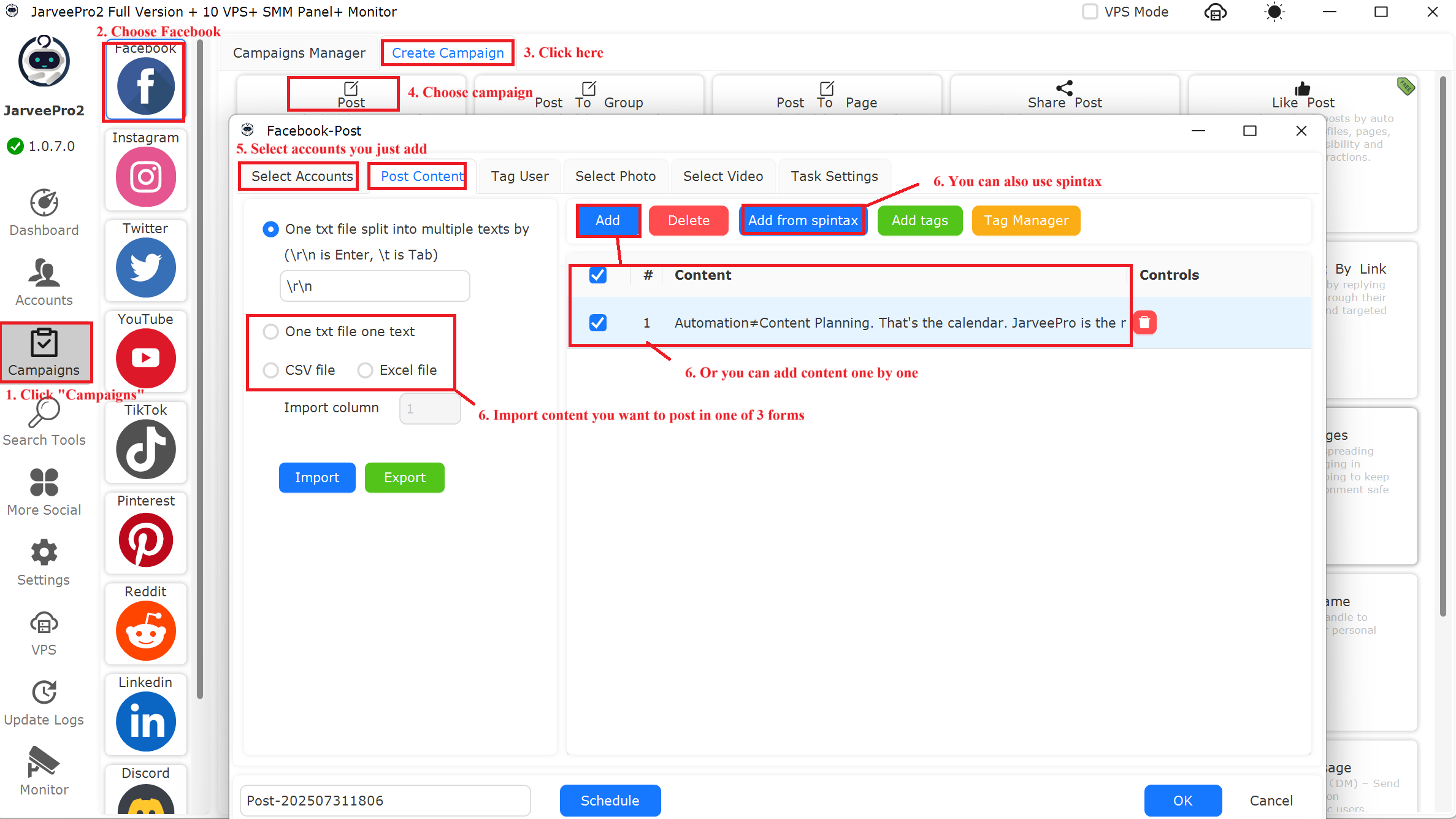
Task: Open the Dashboard section in sidebar
Action: point(44,213)
